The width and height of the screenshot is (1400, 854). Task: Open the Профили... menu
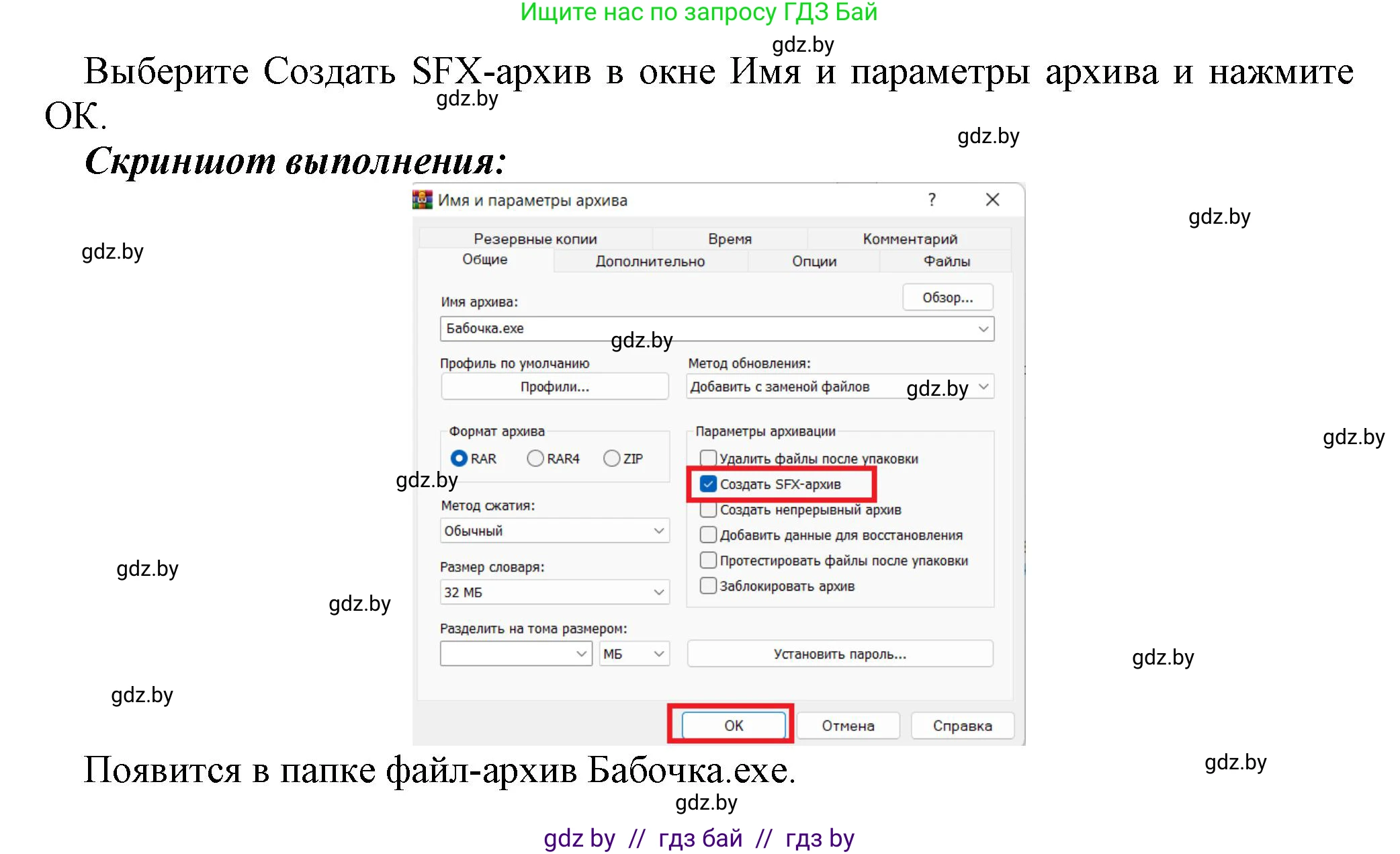[554, 386]
